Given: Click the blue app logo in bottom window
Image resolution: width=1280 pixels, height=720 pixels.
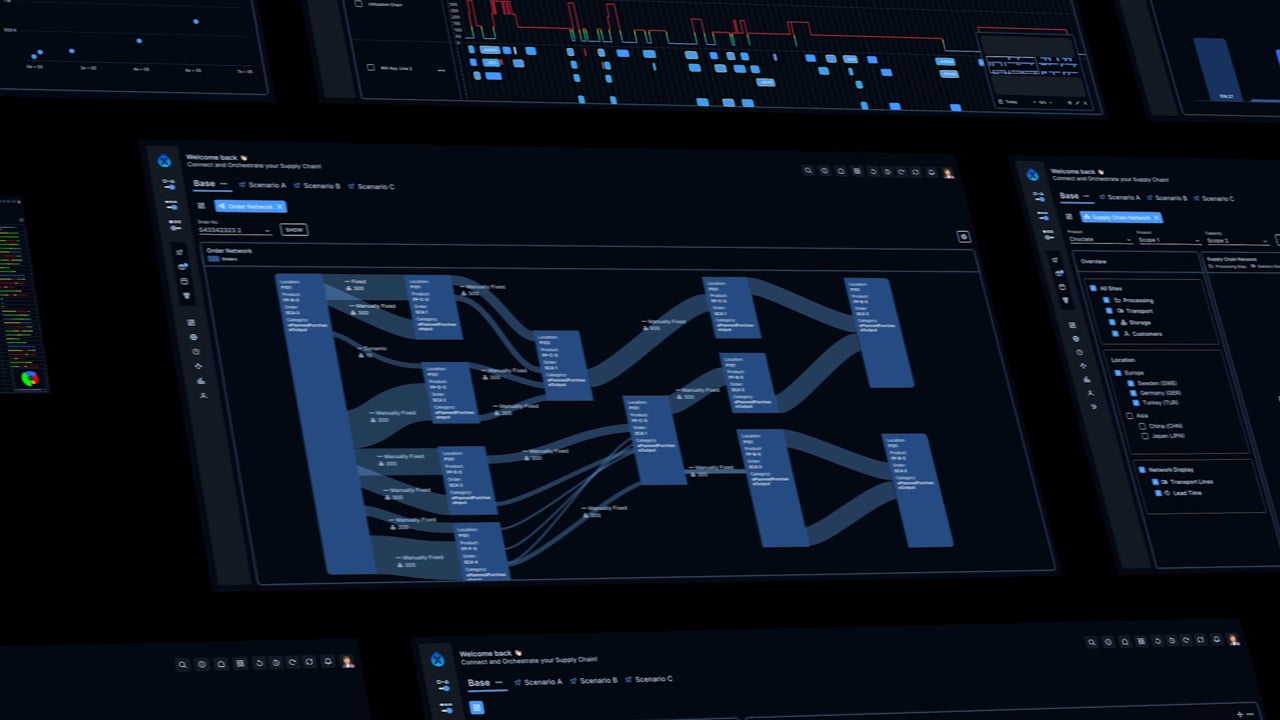Looking at the screenshot, I should 437,660.
